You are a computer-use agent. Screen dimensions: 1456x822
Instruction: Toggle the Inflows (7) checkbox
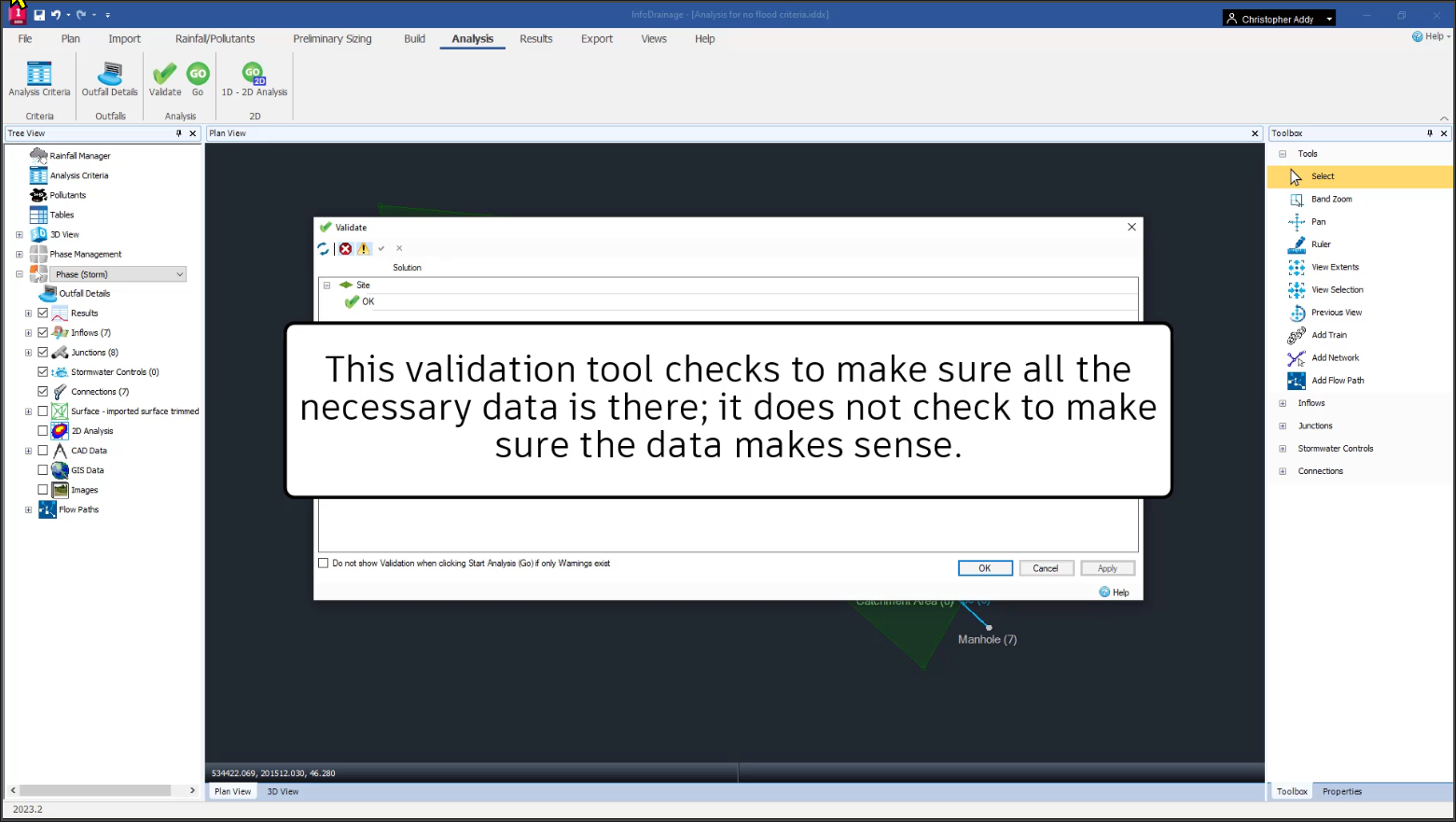coord(43,333)
